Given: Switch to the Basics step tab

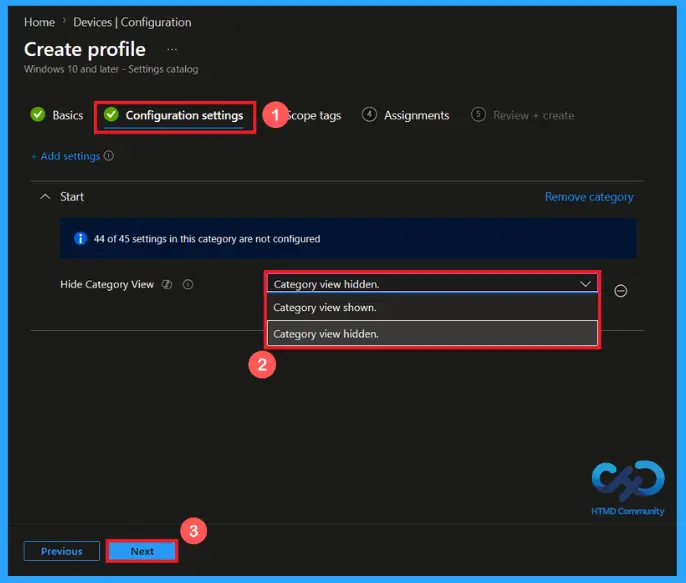Looking at the screenshot, I should [x=56, y=115].
